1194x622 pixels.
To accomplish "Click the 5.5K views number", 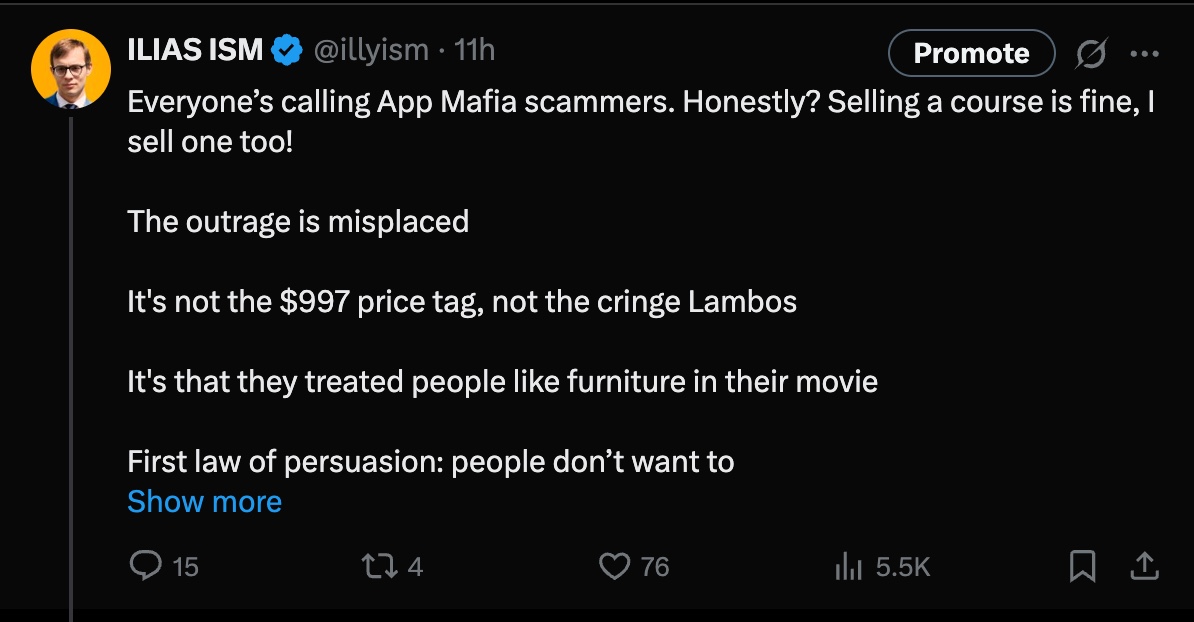I will click(x=903, y=567).
